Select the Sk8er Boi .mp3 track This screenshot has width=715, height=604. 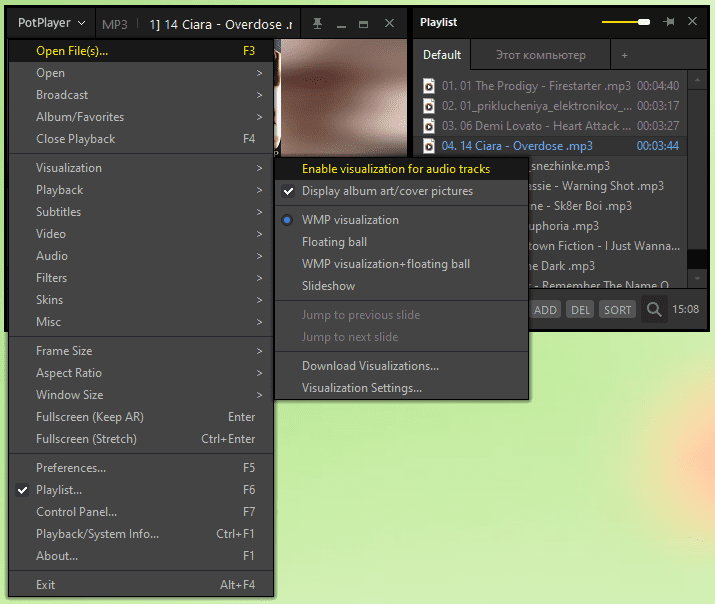[608, 206]
